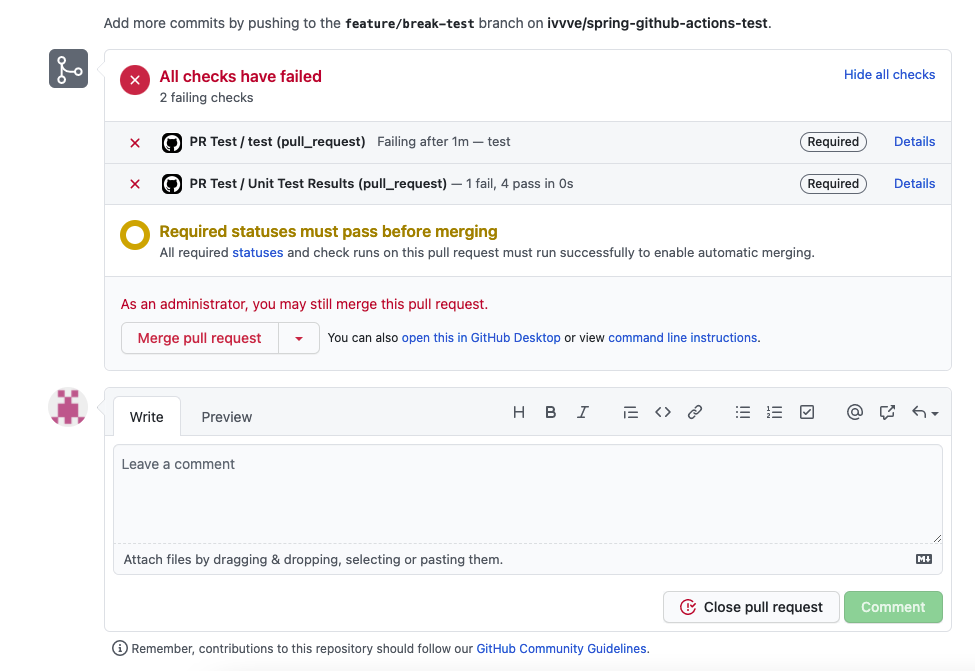
Task: Click the statuses link
Action: (257, 252)
